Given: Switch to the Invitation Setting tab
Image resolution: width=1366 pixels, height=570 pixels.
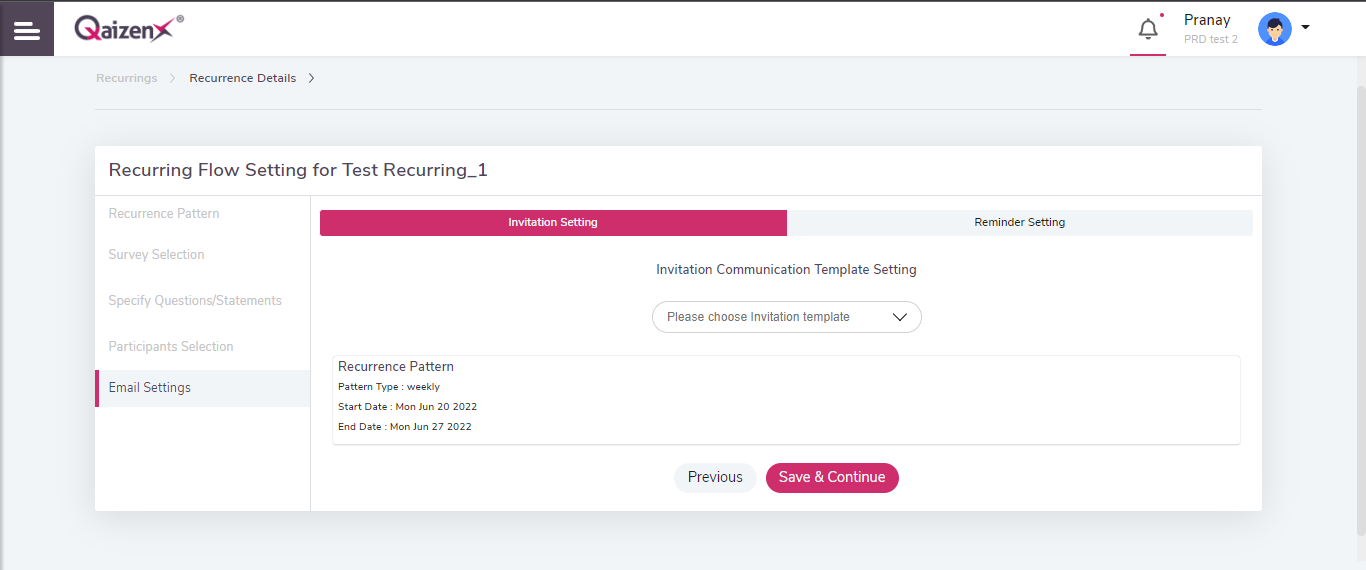Looking at the screenshot, I should pyautogui.click(x=553, y=223).
